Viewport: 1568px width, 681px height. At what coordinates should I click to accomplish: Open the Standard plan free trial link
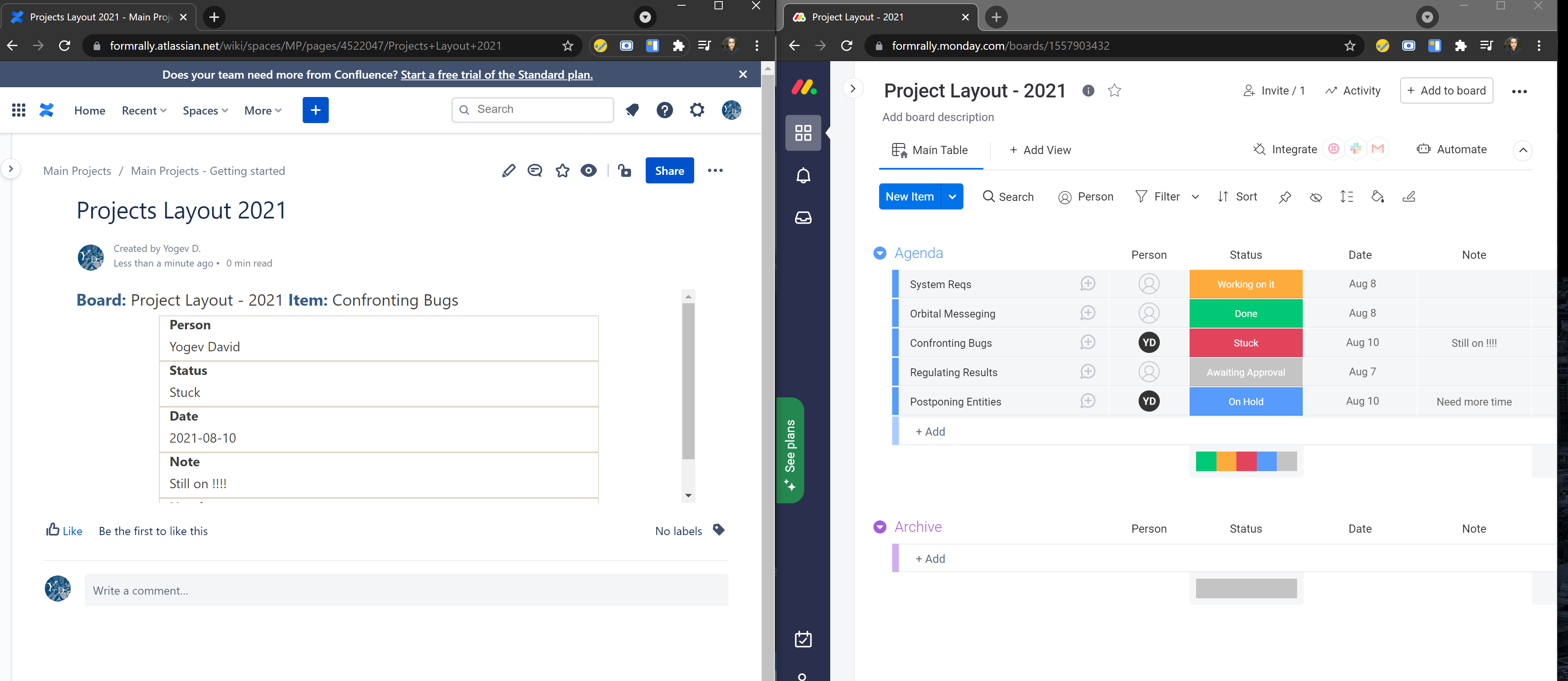click(x=496, y=74)
